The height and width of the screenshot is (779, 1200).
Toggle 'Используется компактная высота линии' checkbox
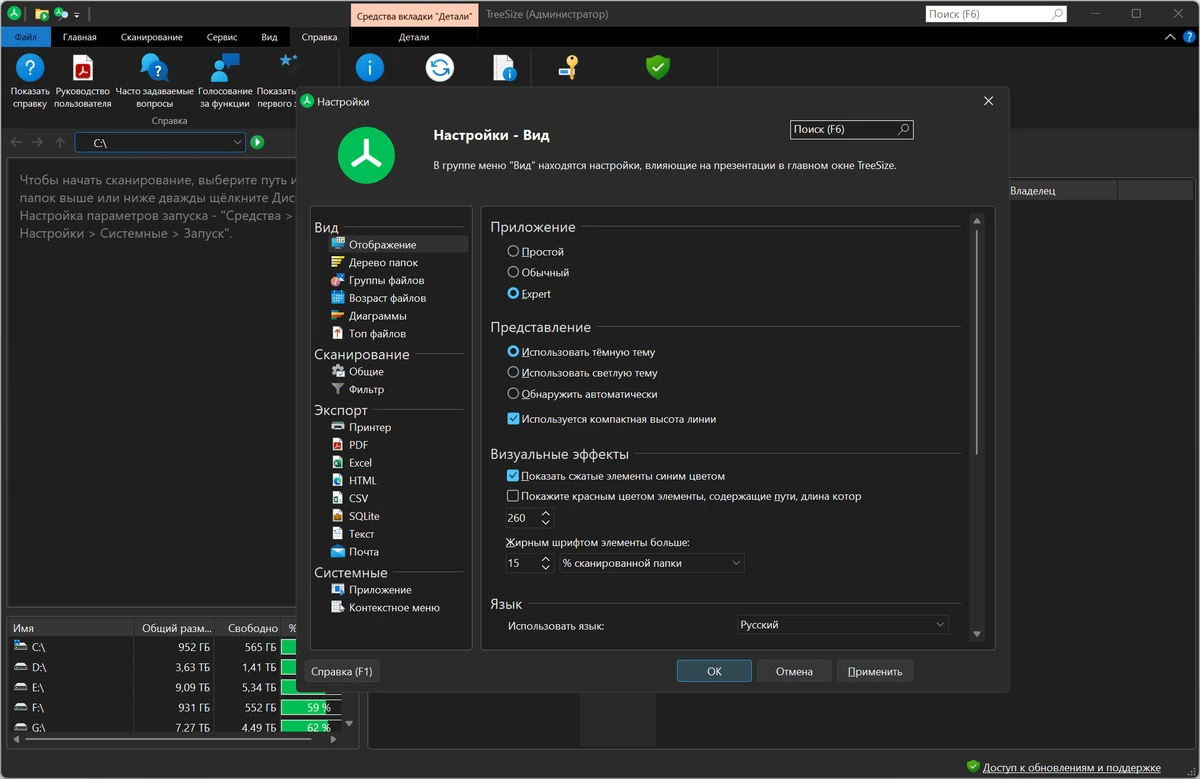513,419
